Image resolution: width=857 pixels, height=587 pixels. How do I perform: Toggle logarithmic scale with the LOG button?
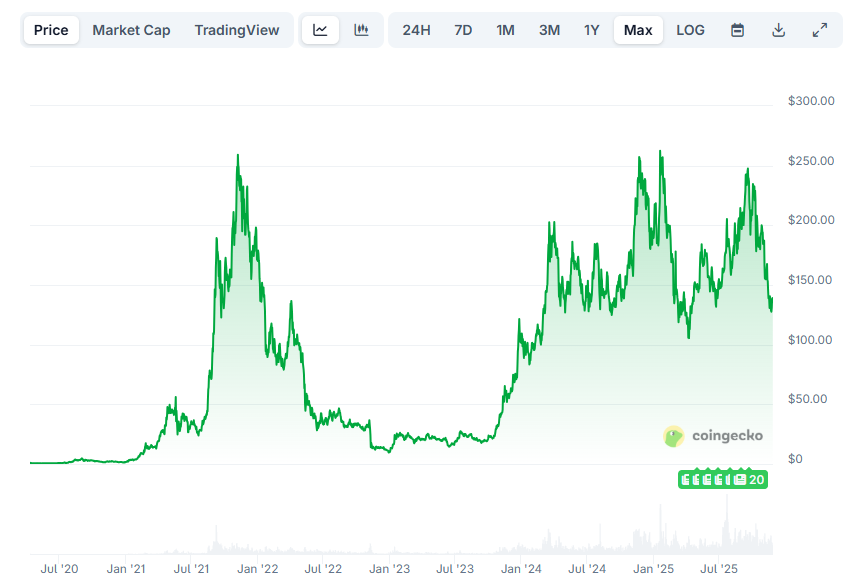click(690, 30)
